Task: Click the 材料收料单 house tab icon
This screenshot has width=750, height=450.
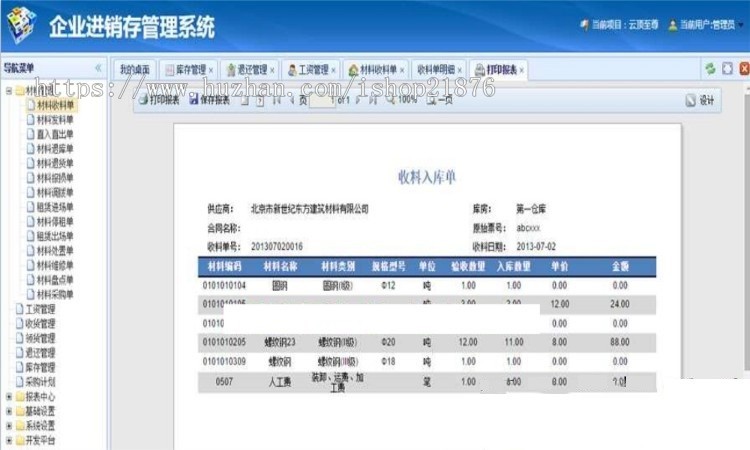Action: [x=353, y=70]
